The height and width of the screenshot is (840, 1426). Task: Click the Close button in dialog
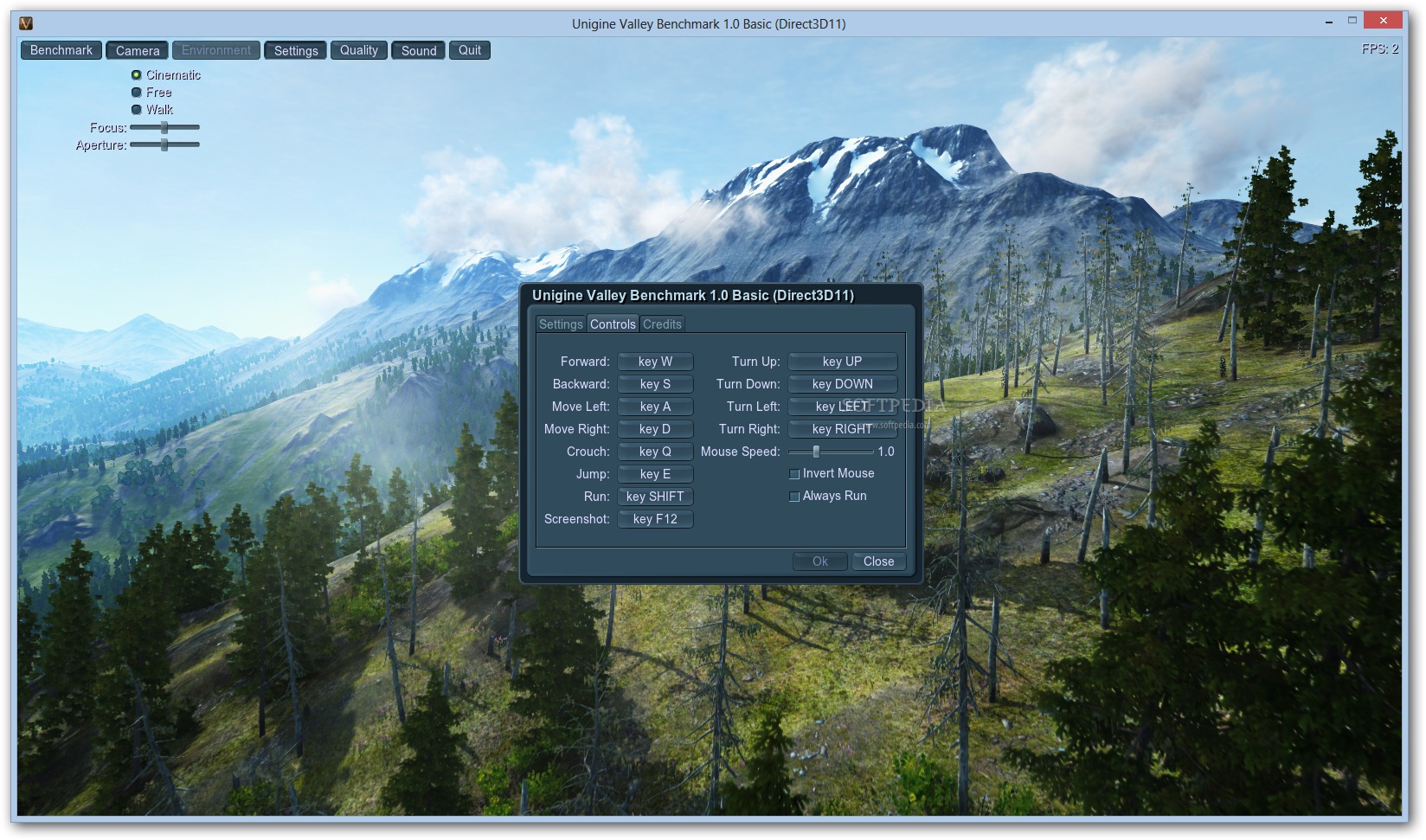pyautogui.click(x=878, y=561)
